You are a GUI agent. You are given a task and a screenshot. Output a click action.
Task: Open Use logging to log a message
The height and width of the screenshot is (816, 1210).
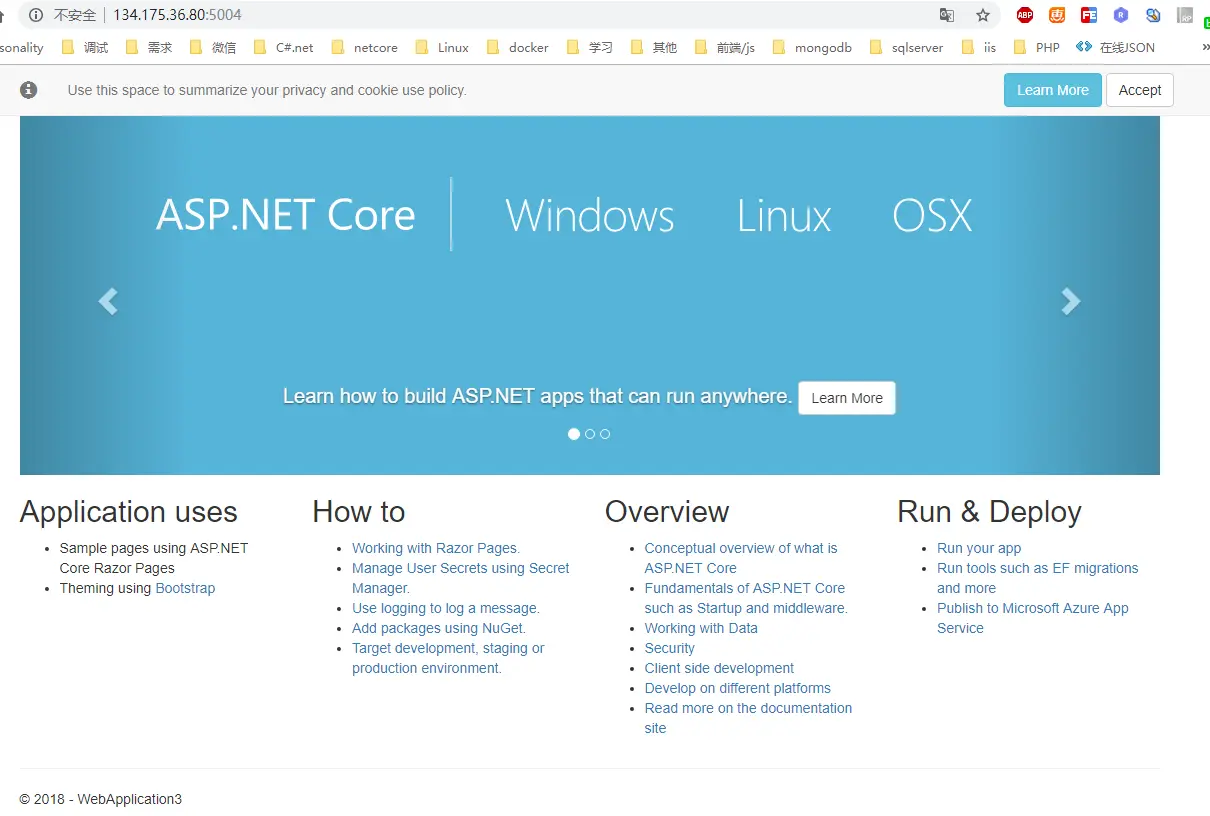446,608
